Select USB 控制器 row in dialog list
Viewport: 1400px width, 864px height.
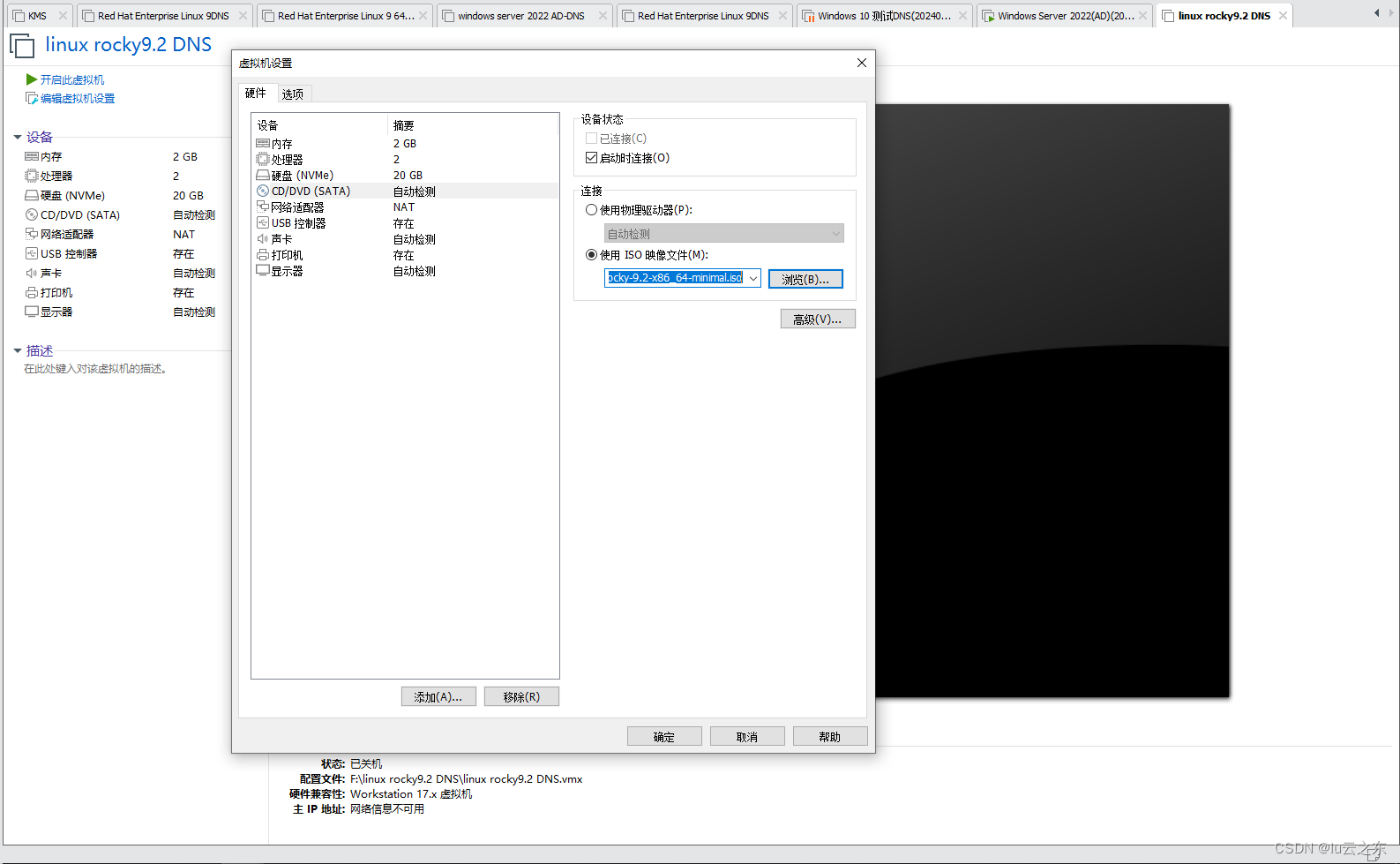coord(405,222)
